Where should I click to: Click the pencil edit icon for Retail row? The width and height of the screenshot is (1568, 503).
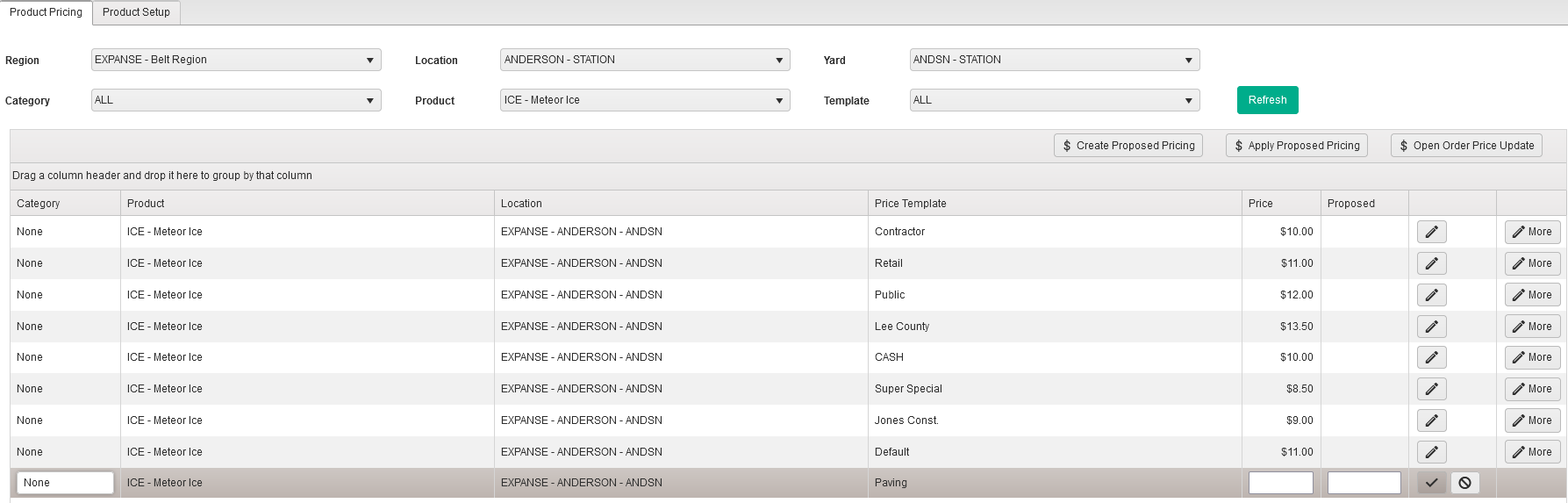click(1431, 263)
